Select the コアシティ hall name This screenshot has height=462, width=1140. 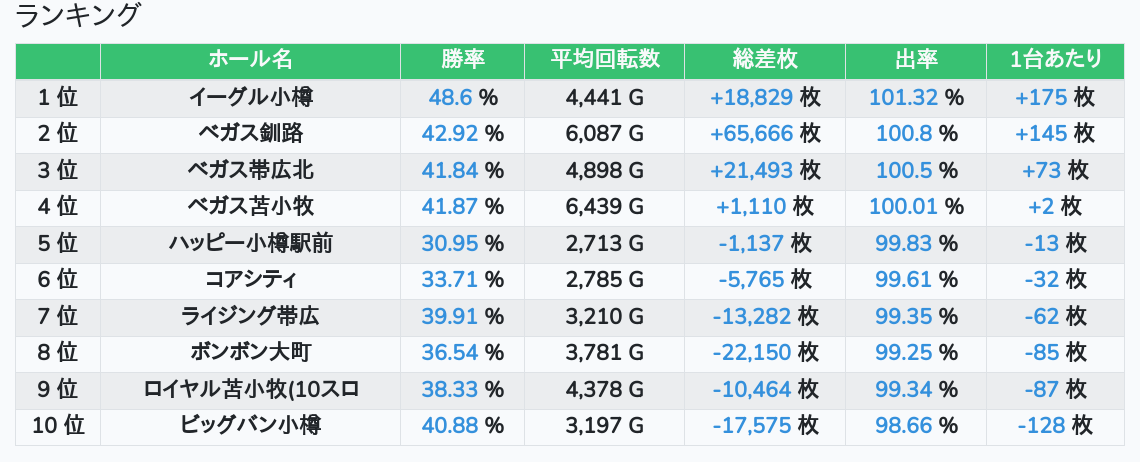250,279
